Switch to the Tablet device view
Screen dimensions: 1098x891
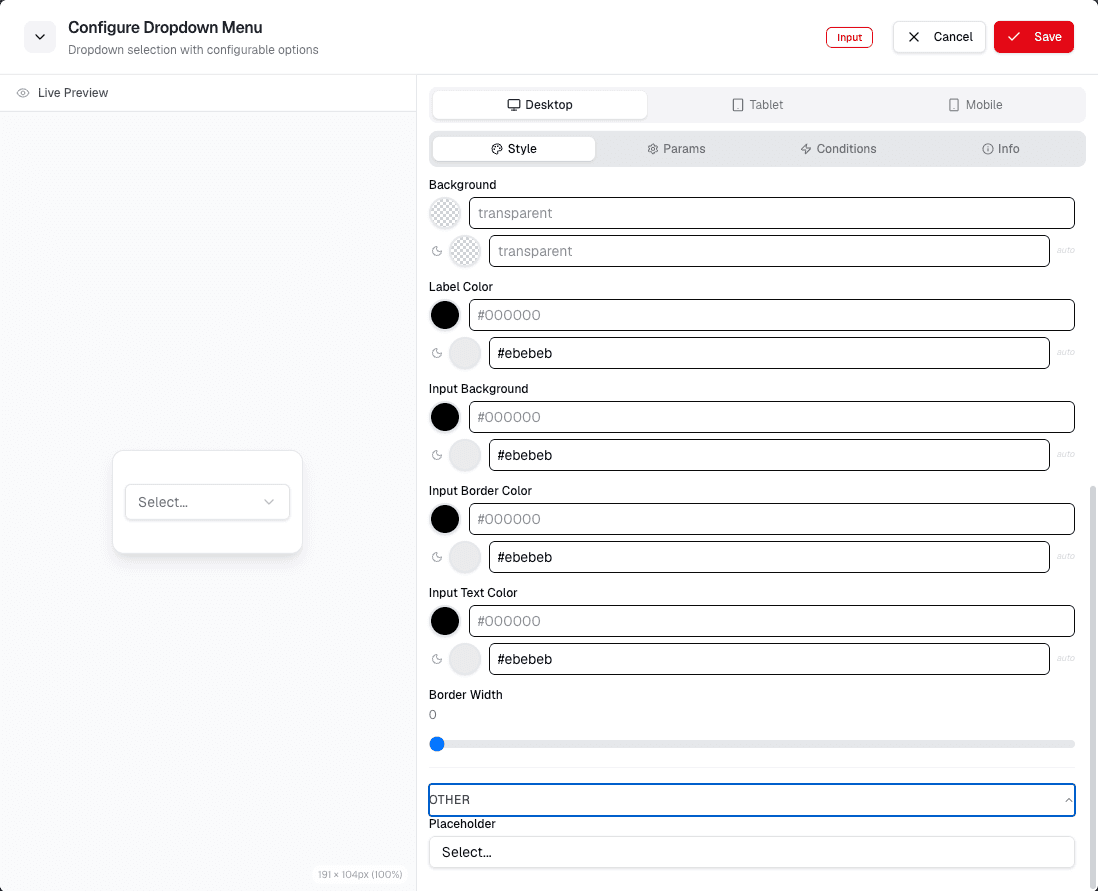757,105
